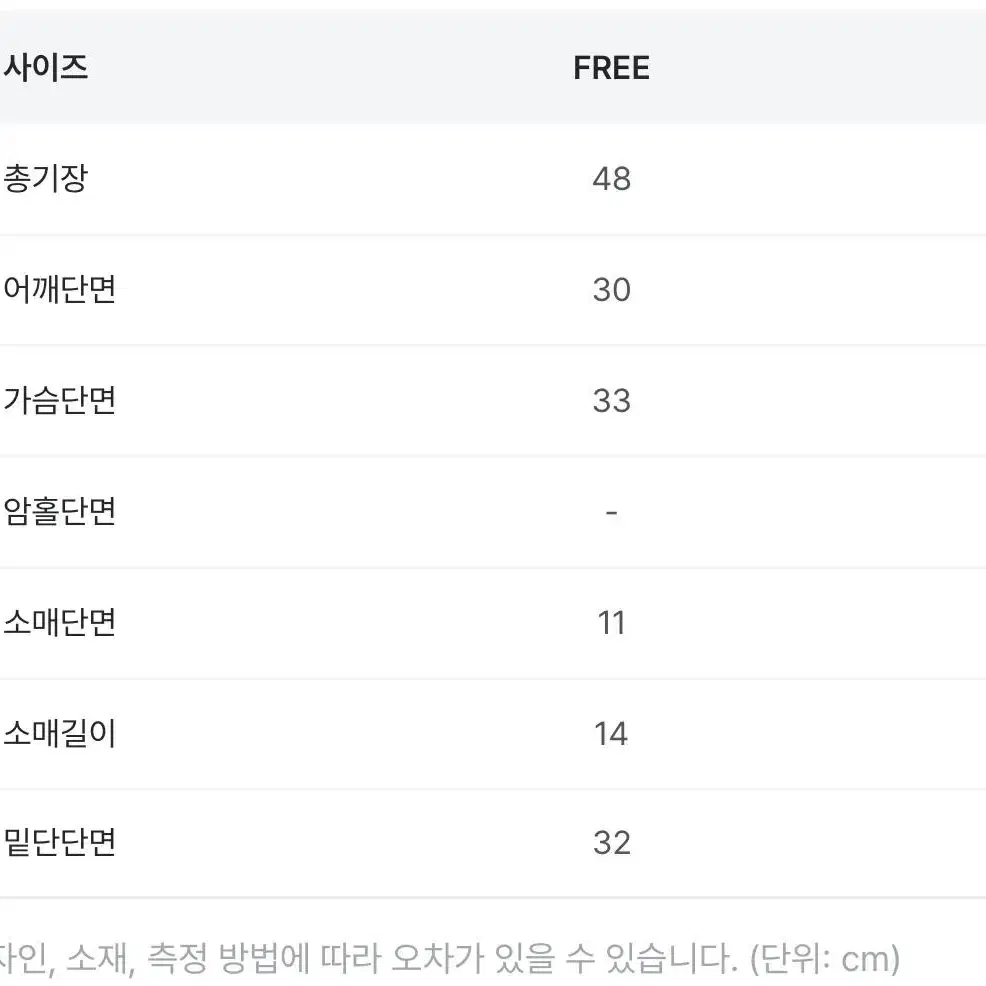
Task: Click the 사이즈 header label
Action: [x=46, y=67]
